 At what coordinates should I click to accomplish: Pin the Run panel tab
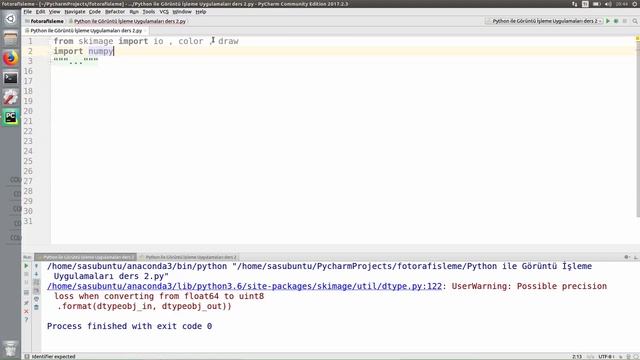click(x=27, y=303)
